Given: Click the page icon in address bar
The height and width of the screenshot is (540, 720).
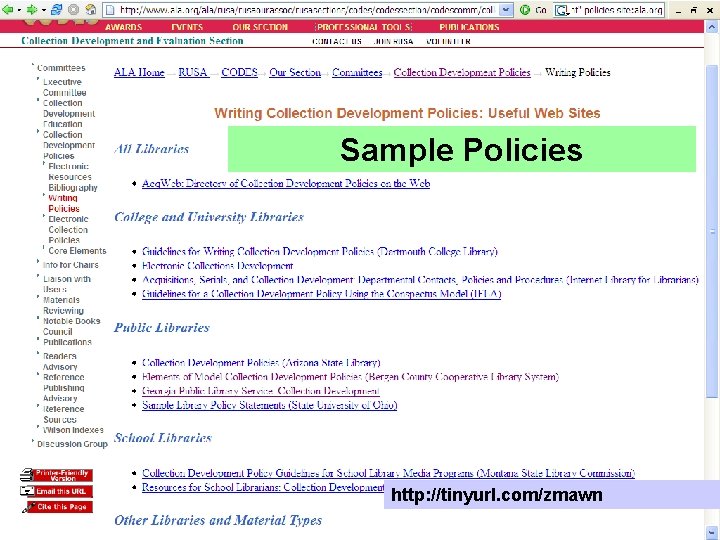Looking at the screenshot, I should coord(109,9).
